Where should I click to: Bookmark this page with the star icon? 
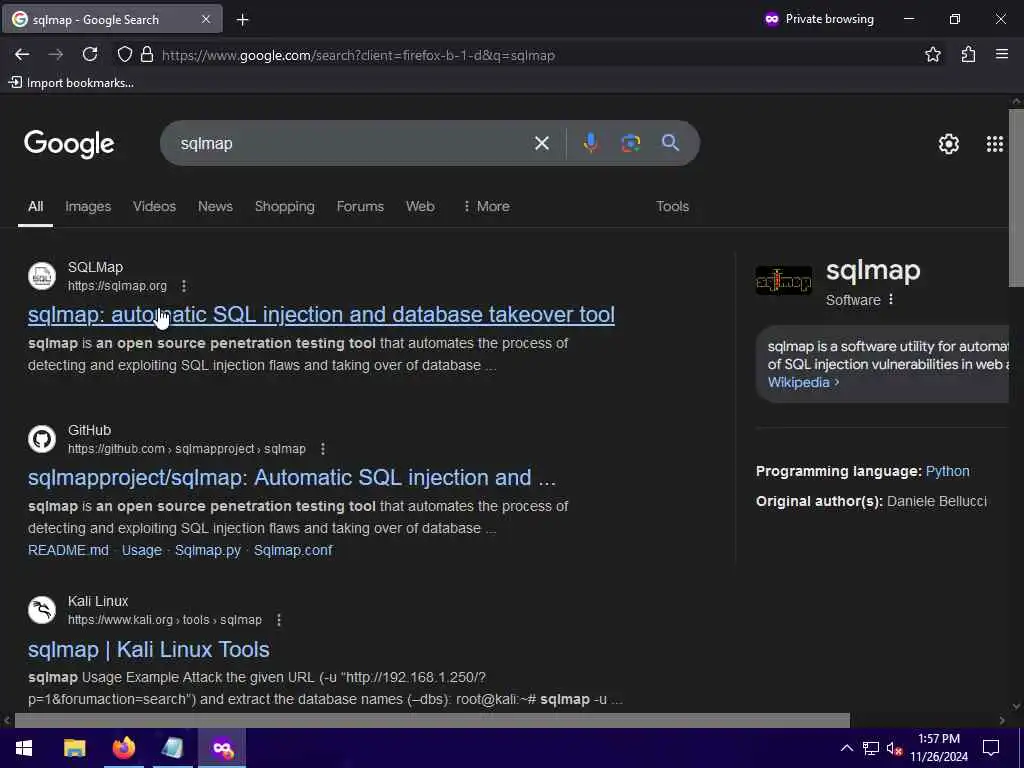point(933,55)
